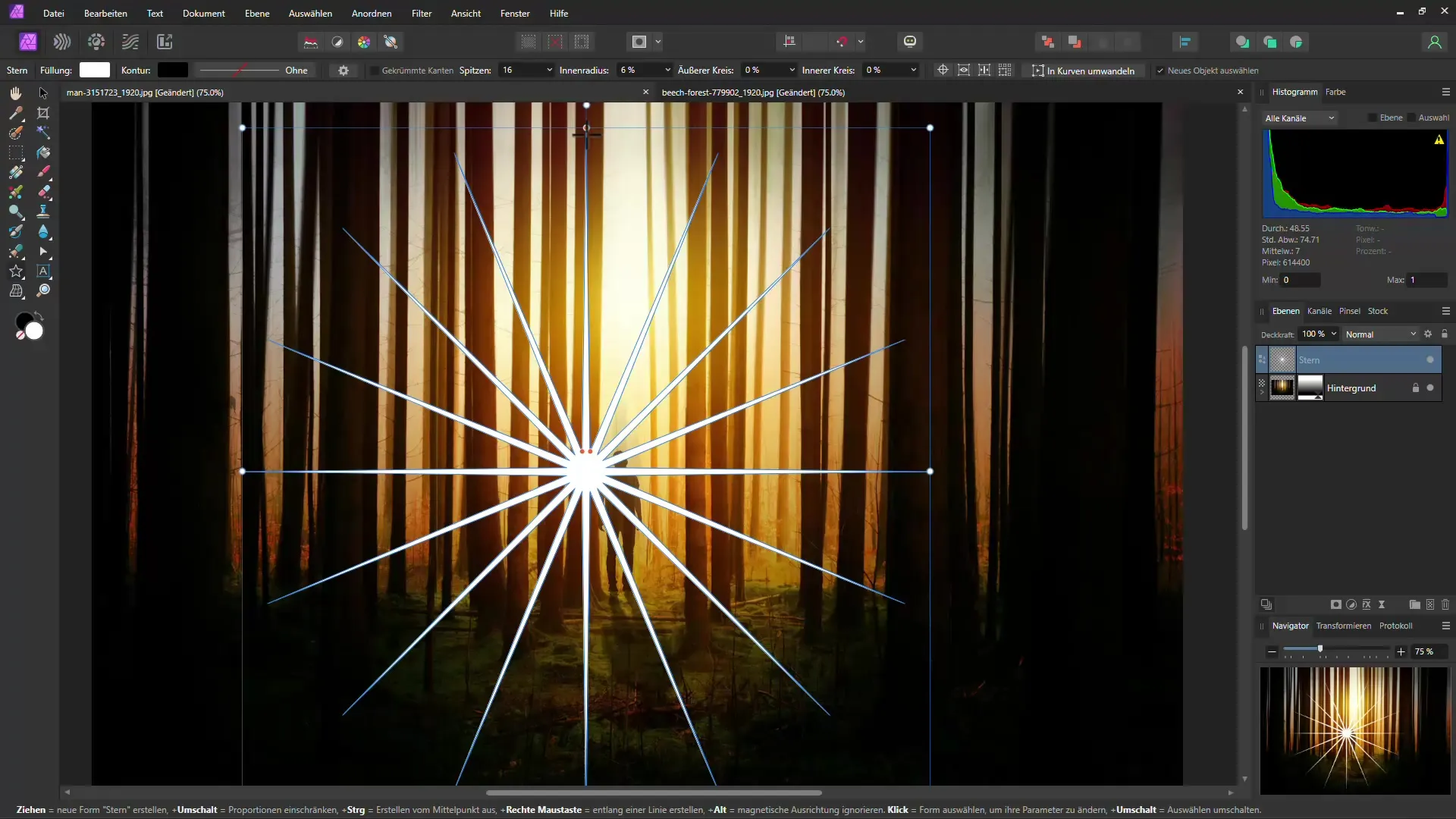This screenshot has height=819, width=1456.
Task: Open the Ebene menu
Action: (257, 14)
